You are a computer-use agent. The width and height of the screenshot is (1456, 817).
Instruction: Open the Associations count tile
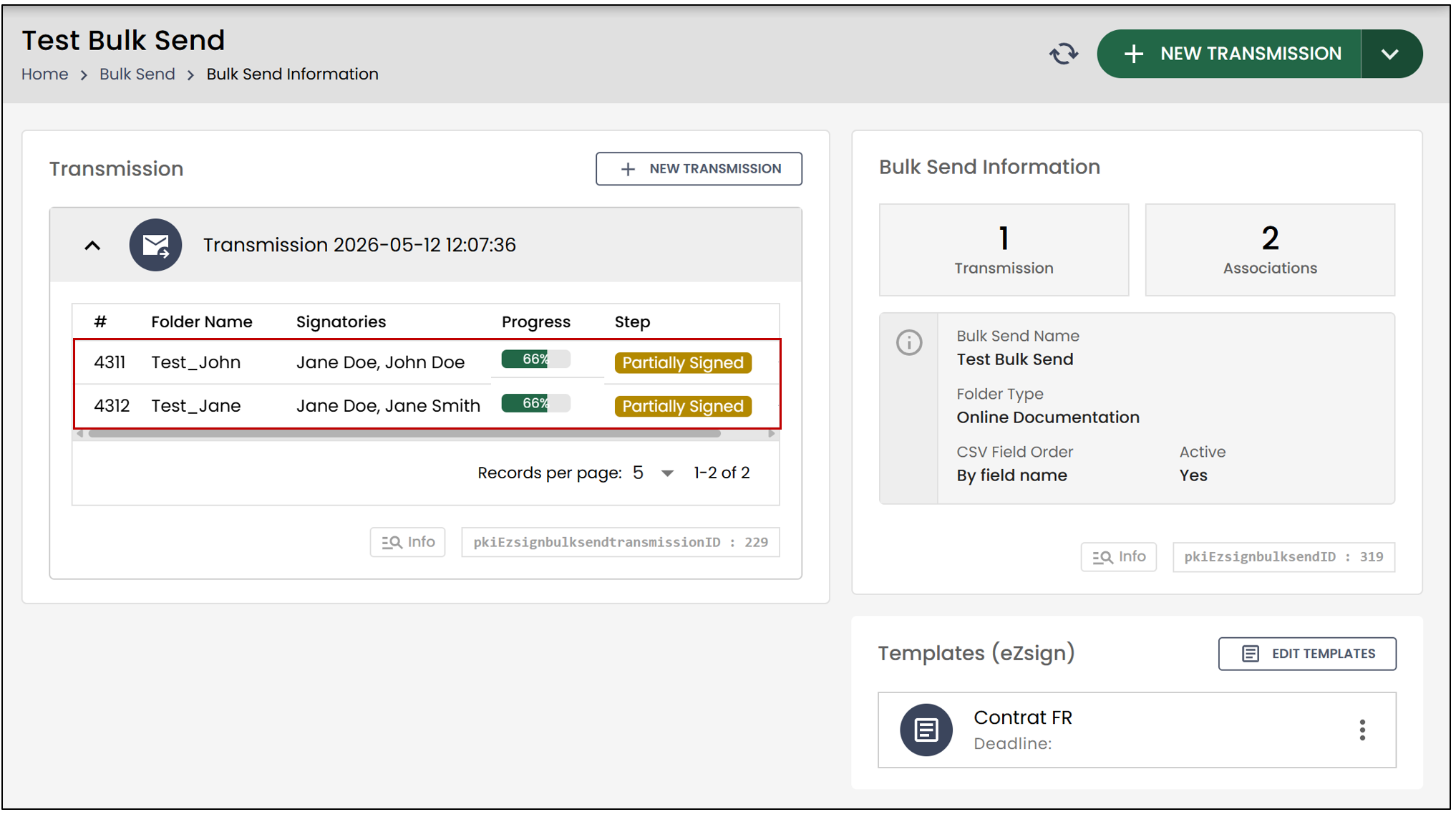coord(1270,250)
